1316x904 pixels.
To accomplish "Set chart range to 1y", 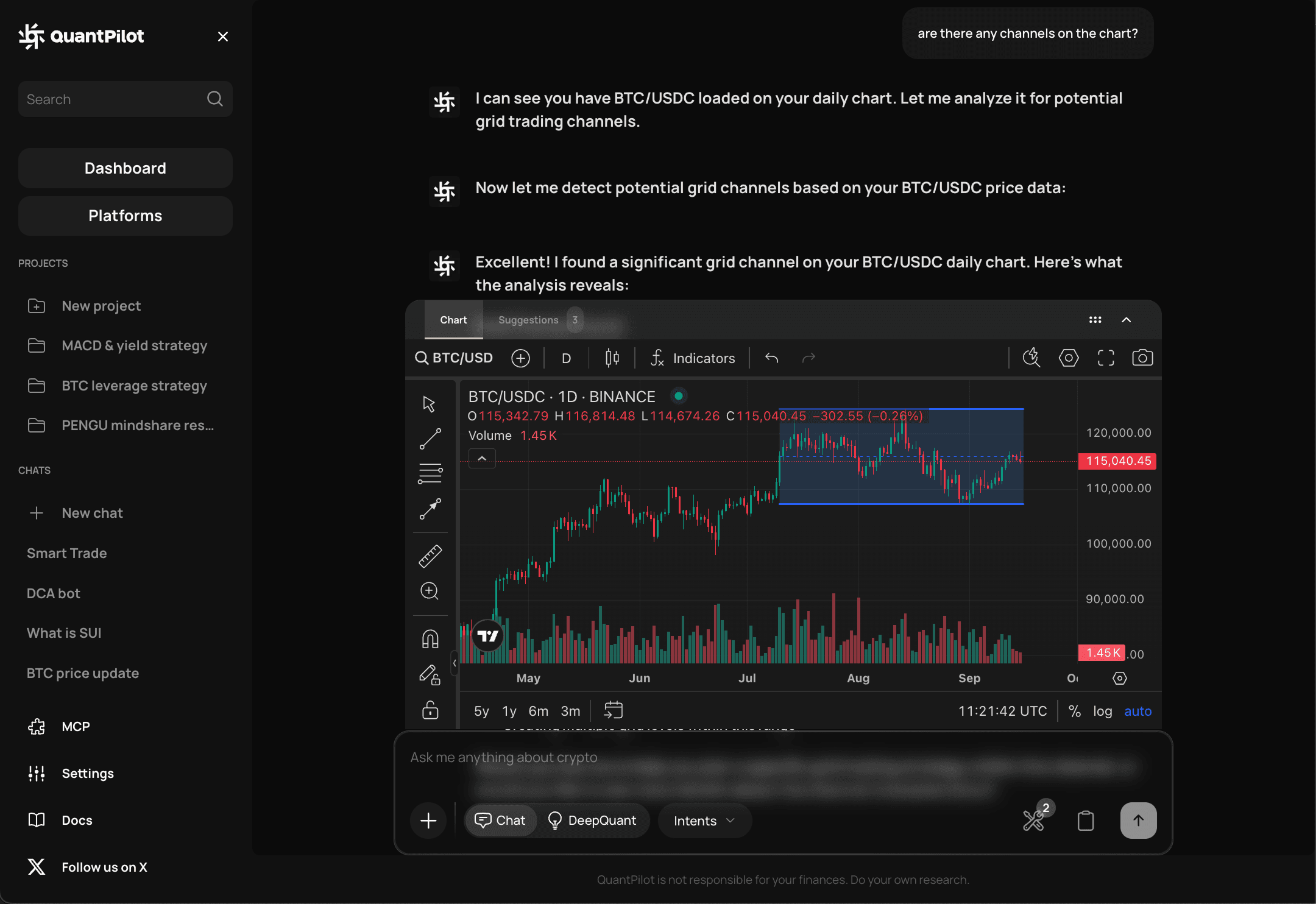I will click(x=509, y=711).
